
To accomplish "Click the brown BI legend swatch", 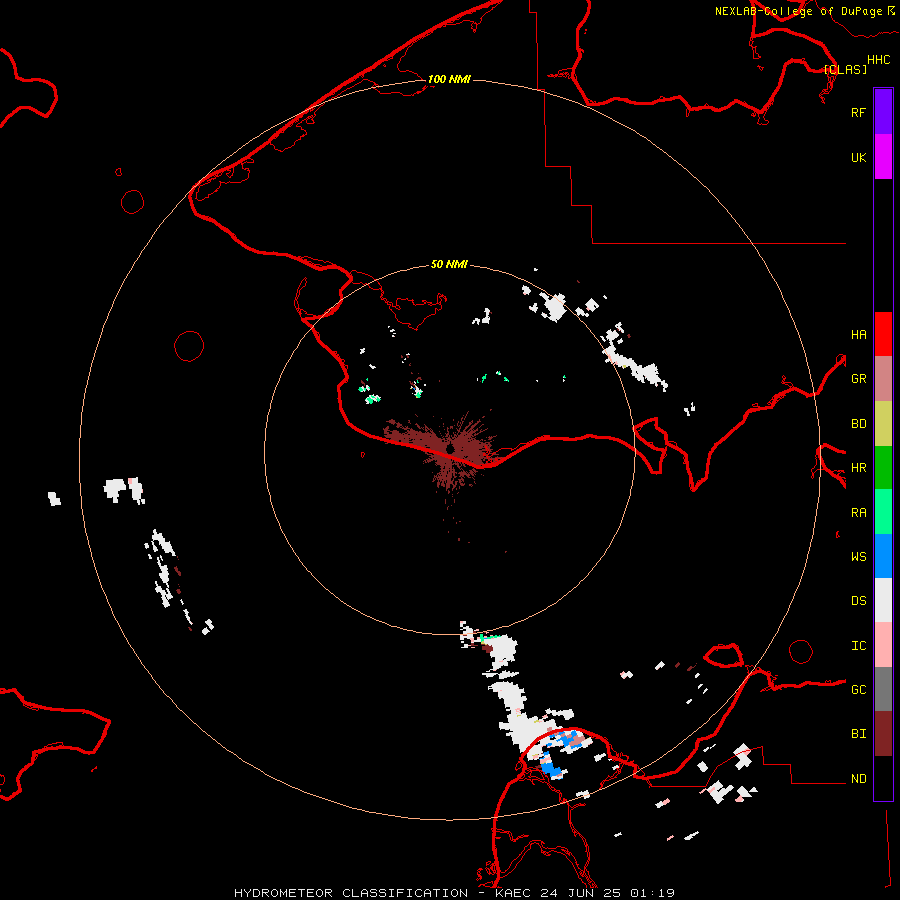I will pos(883,734).
